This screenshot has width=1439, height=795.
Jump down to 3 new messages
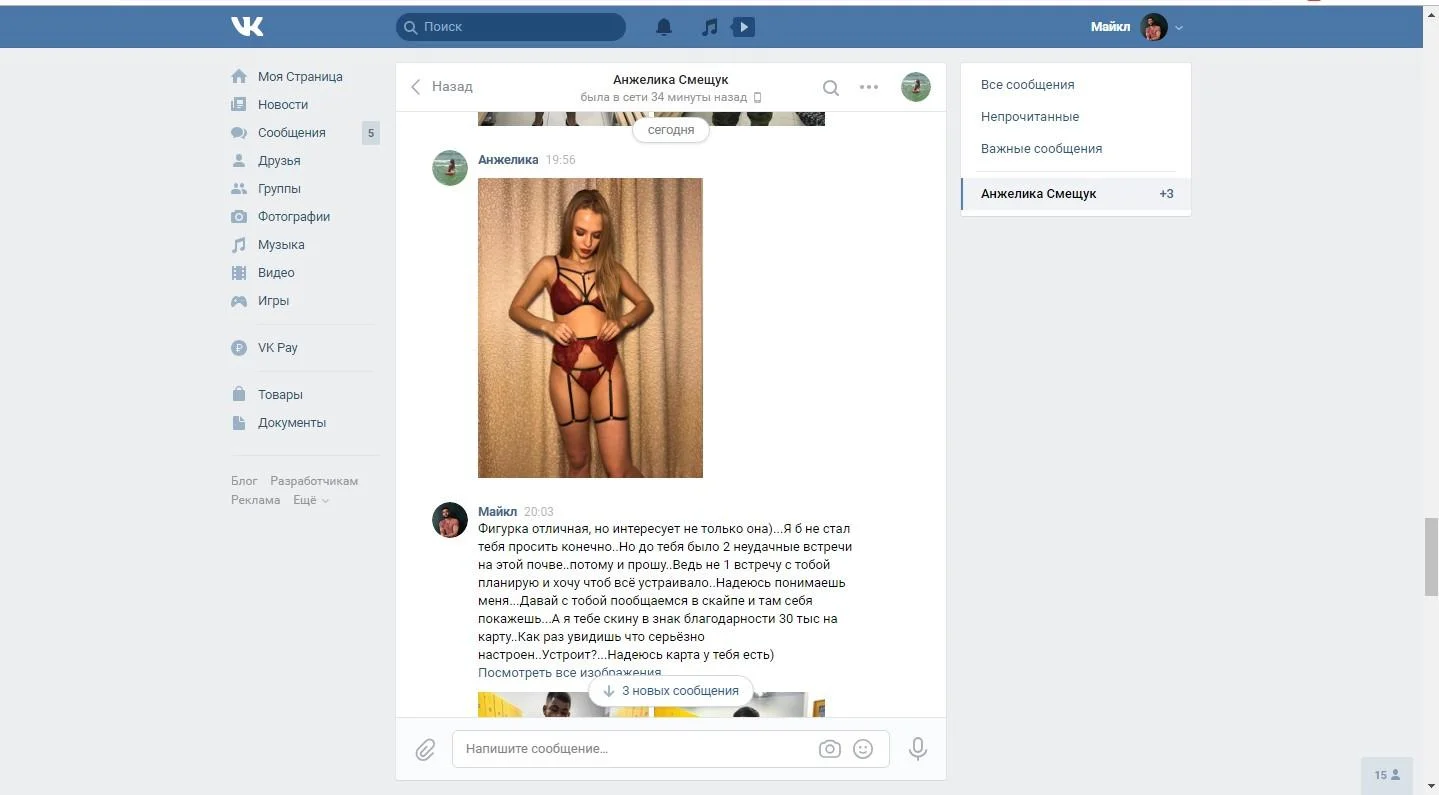coord(670,691)
